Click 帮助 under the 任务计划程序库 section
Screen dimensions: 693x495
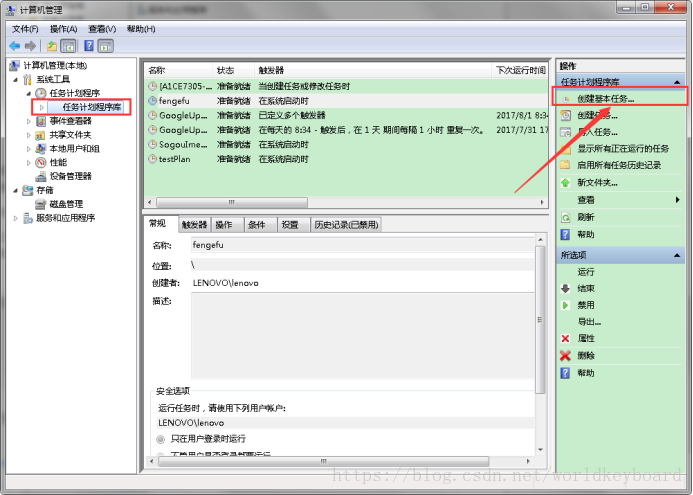(586, 235)
